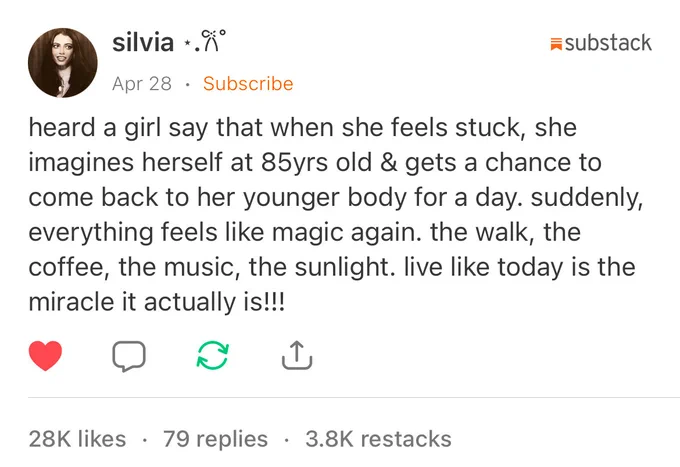Screen dimensions: 680x467
Task: Share the note via upload arrow icon
Action: [x=297, y=355]
